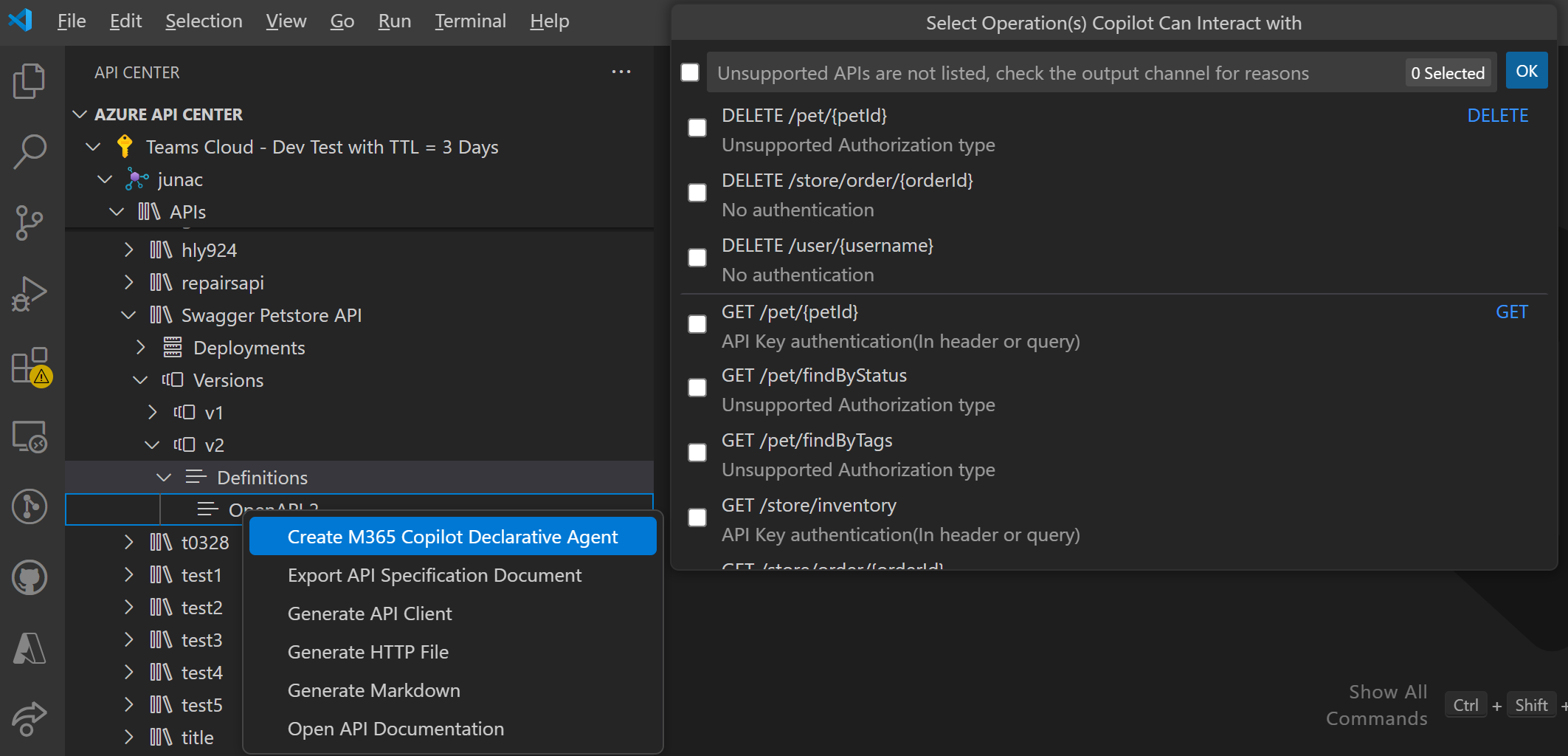Check DELETE /pet/{petId} operation
Image resolution: width=1568 pixels, height=756 pixels.
point(697,128)
